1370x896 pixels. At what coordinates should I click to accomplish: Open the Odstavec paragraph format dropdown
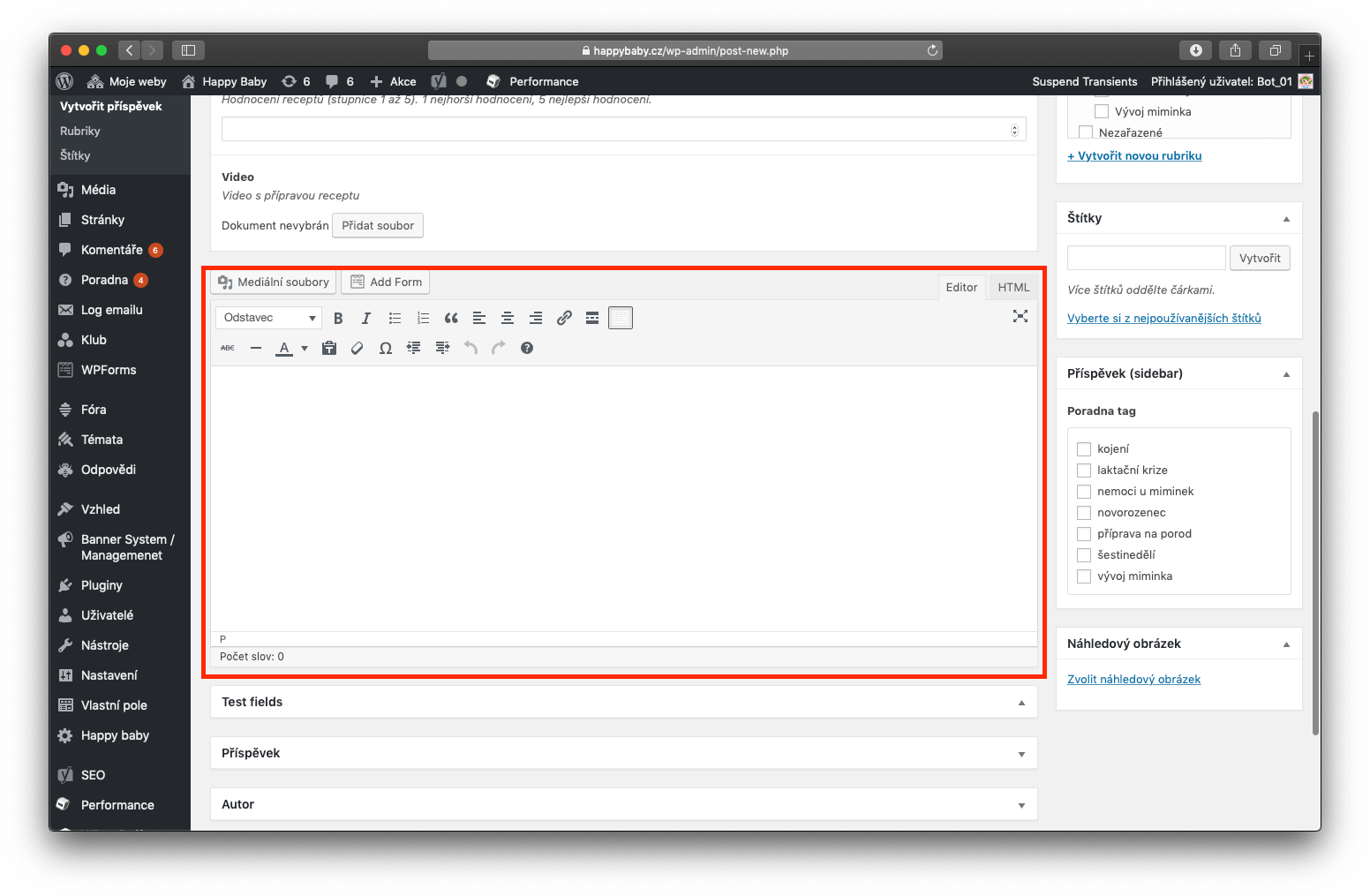268,318
